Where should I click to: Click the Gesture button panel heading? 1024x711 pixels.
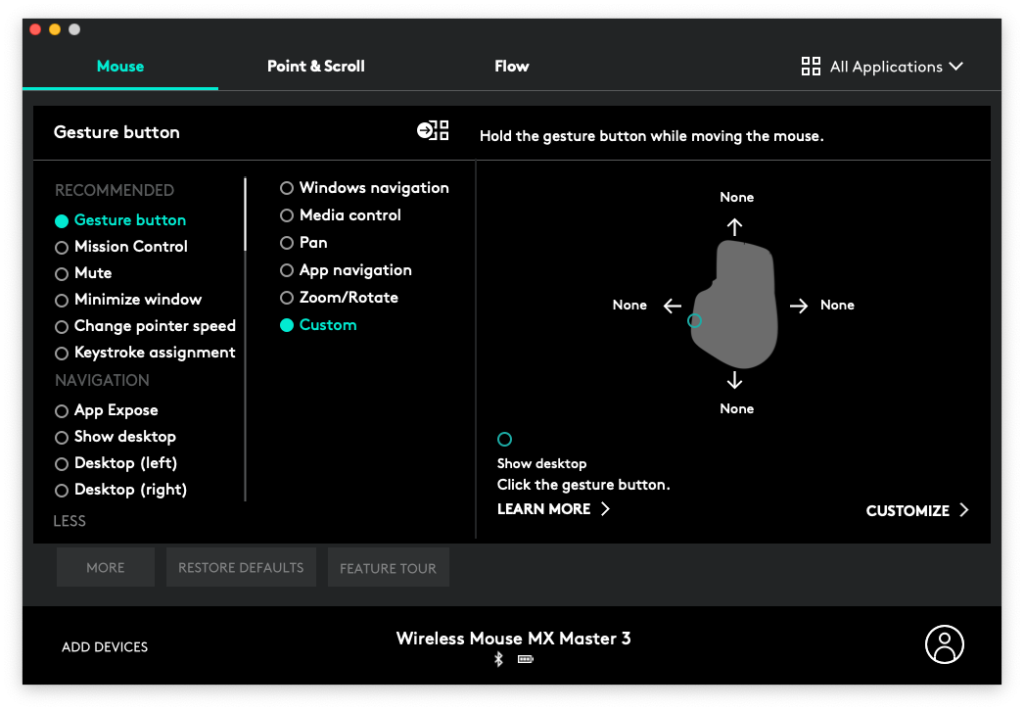pyautogui.click(x=116, y=132)
